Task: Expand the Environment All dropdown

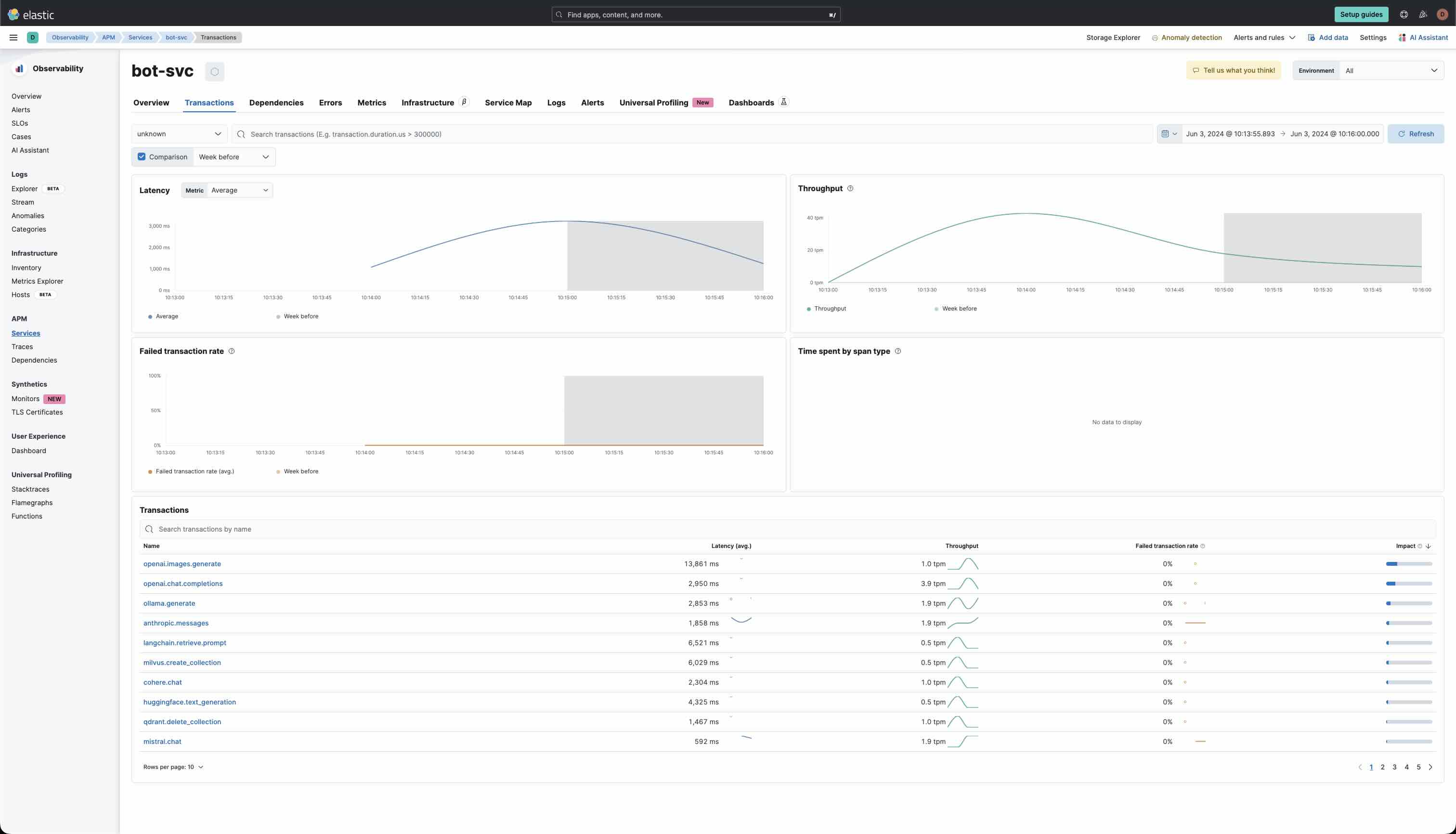Action: [x=1391, y=70]
